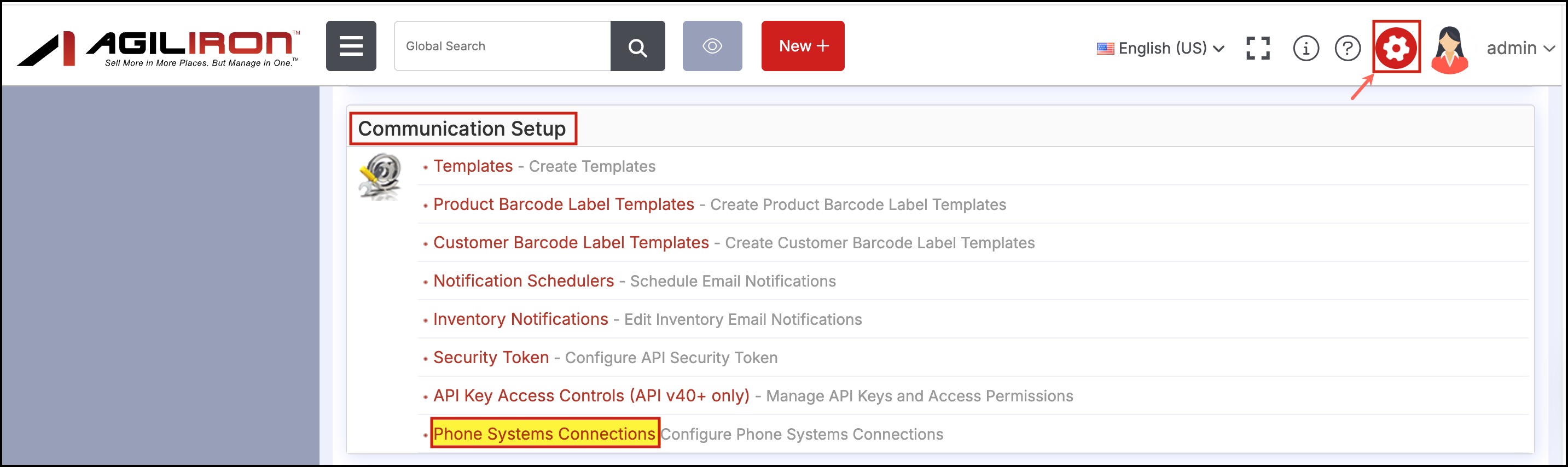Click 'Create Customer Barcode Label Templates' description
Viewport: 1568px width, 467px height.
click(x=880, y=243)
